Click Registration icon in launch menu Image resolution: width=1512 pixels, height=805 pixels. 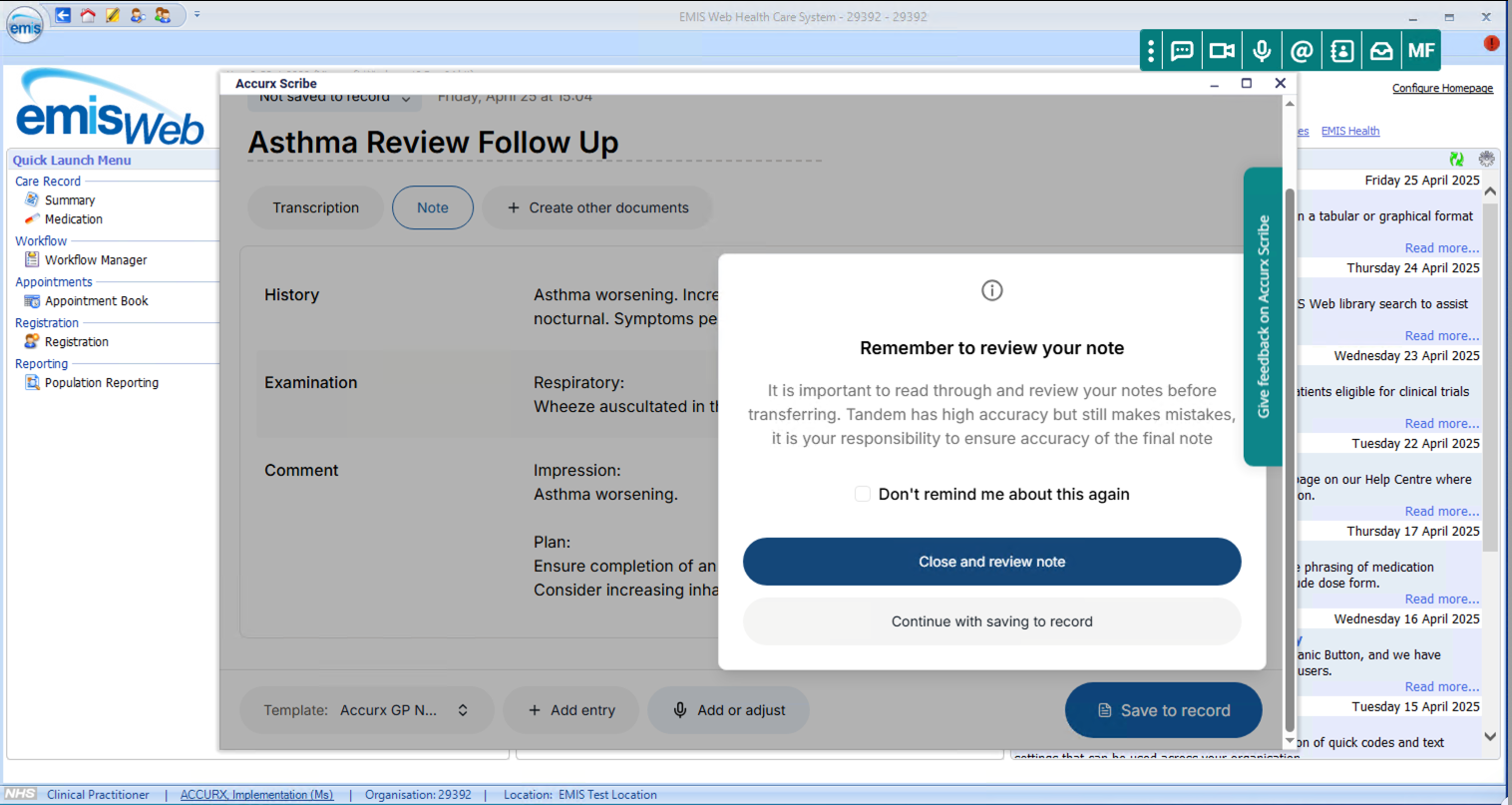tap(32, 341)
